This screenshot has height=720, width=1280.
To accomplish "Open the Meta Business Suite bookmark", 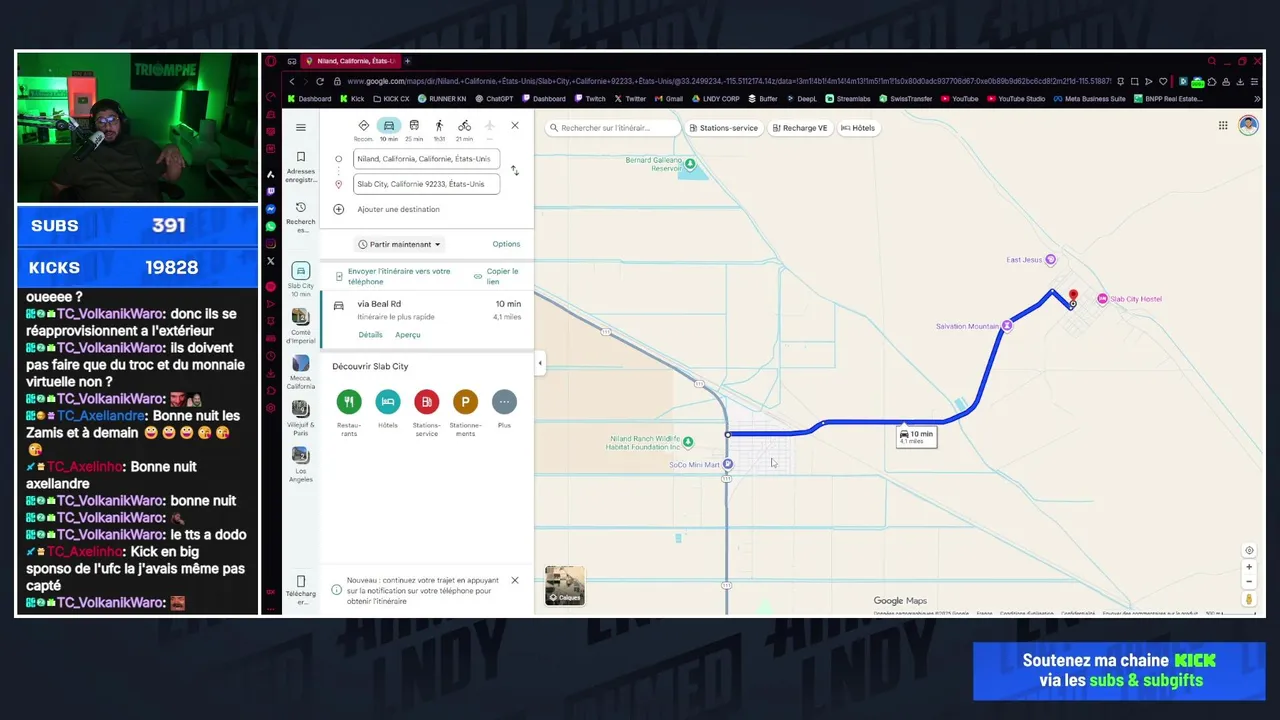I will (1090, 99).
